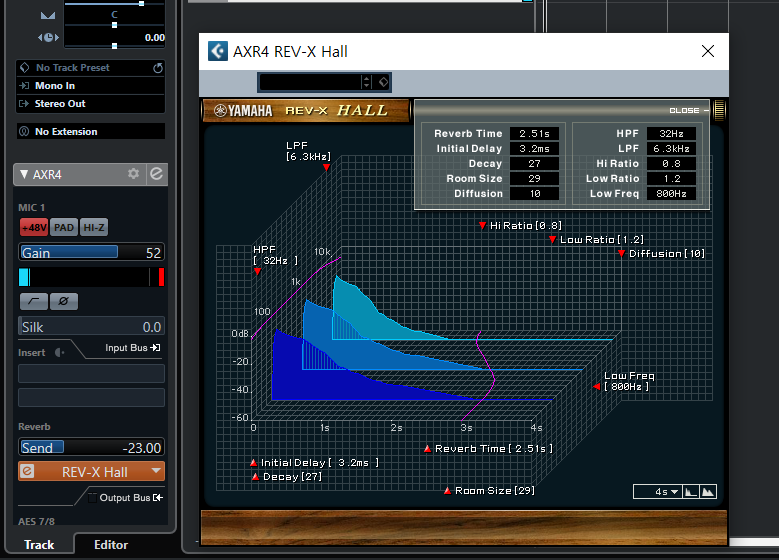Click the Hi Ratio 0.8 value field
The height and width of the screenshot is (560, 779).
671,163
